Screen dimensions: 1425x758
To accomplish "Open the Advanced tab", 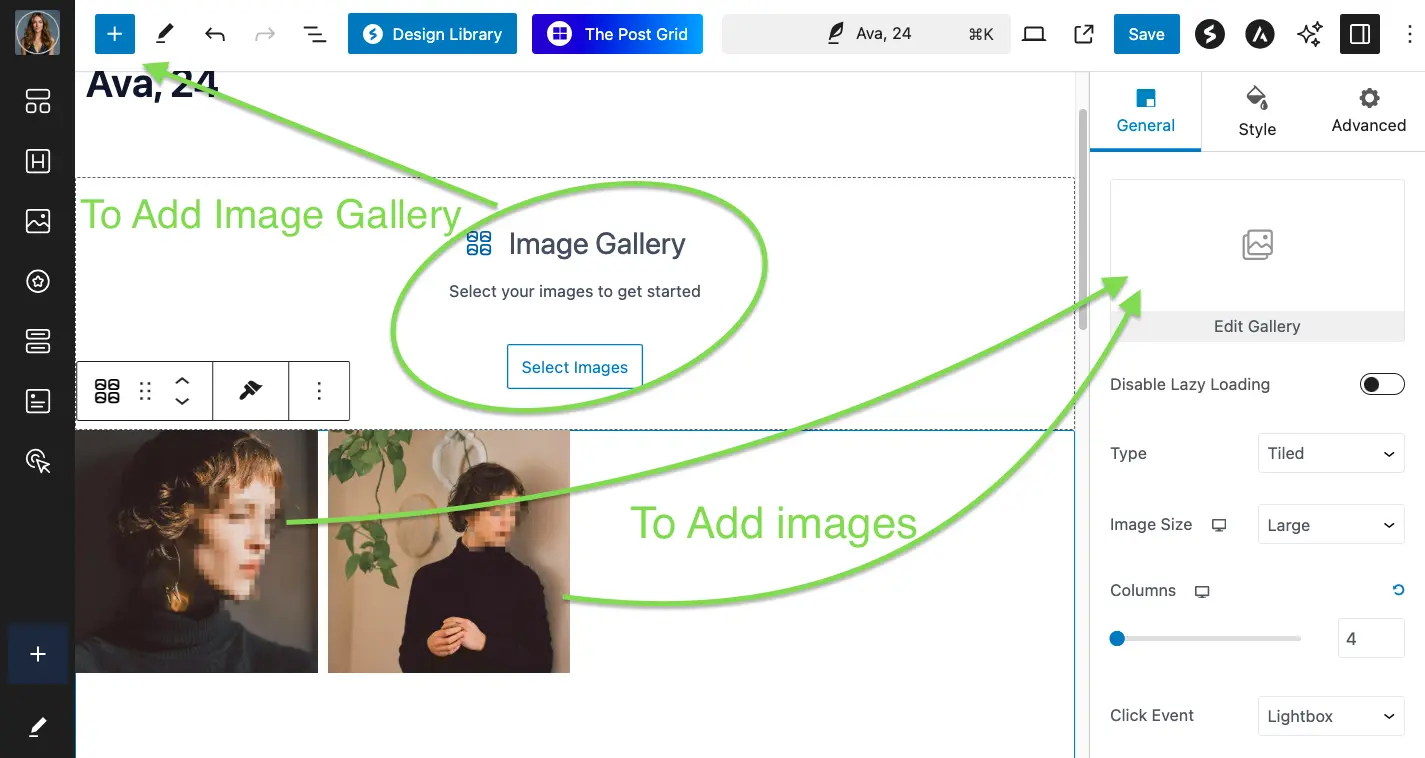I will pos(1368,111).
